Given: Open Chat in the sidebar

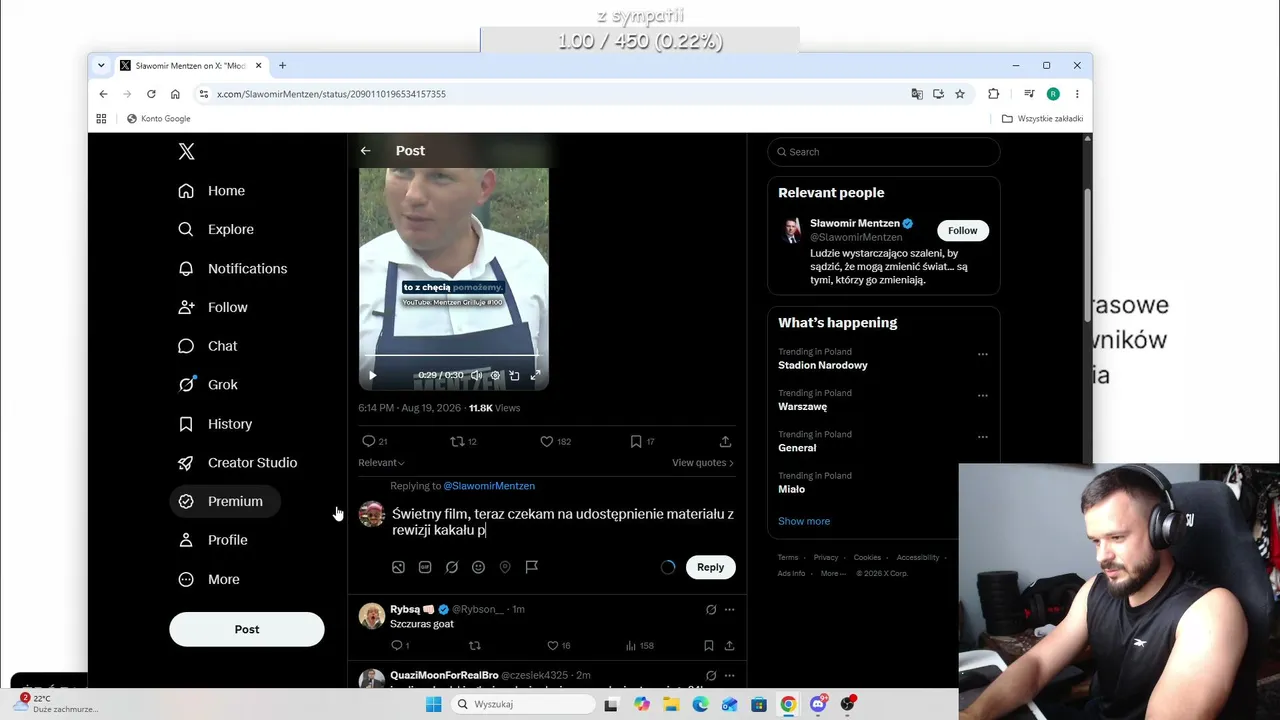Looking at the screenshot, I should point(207,346).
